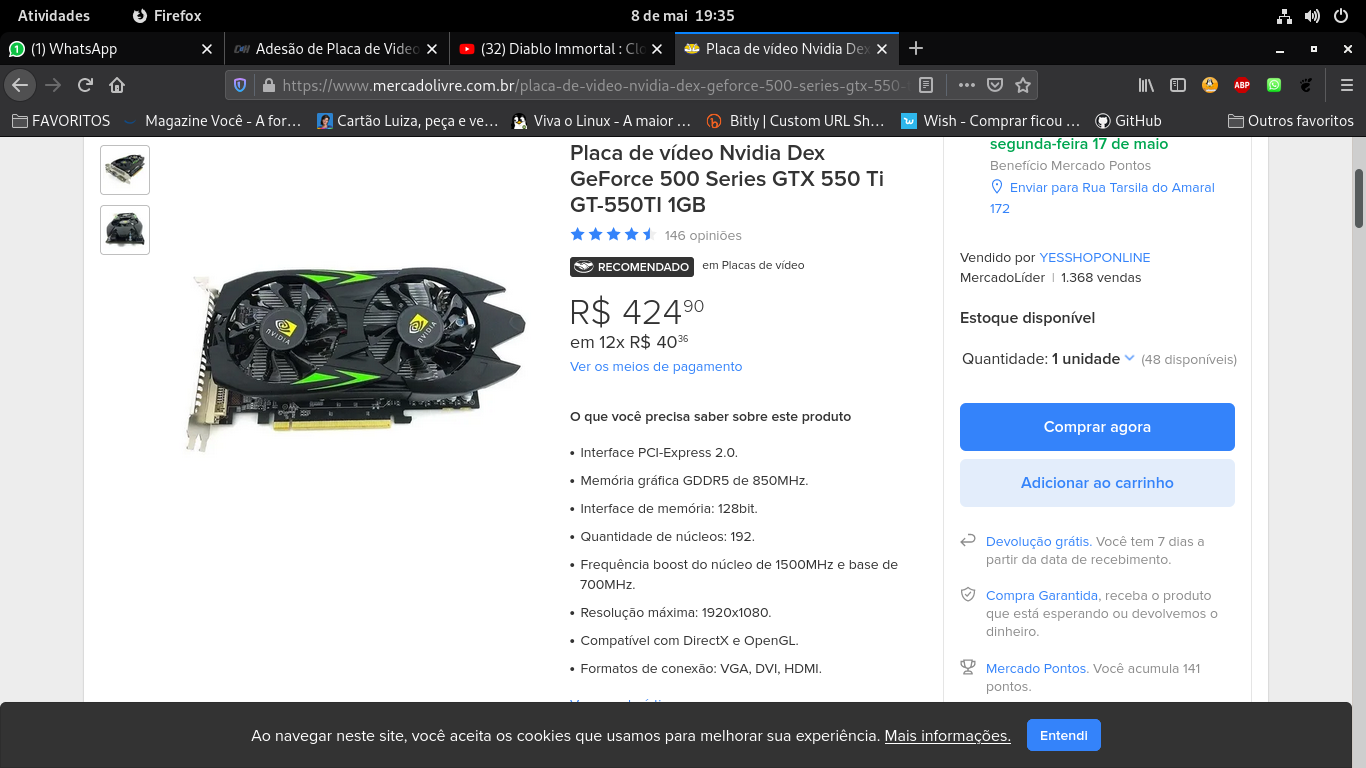Screen dimensions: 1366x768
Task: Open seller YESSHOPONLINE link
Action: [x=1095, y=257]
